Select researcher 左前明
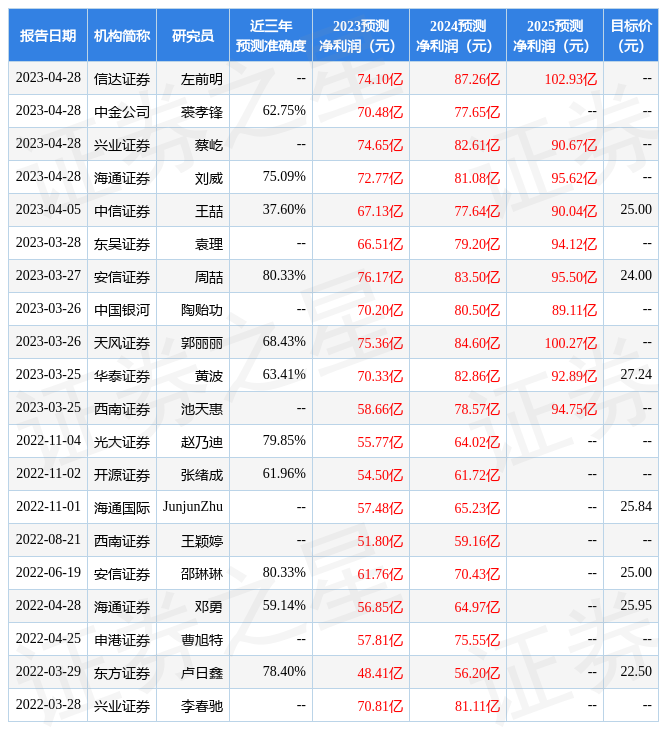659x730 pixels. 202,79
